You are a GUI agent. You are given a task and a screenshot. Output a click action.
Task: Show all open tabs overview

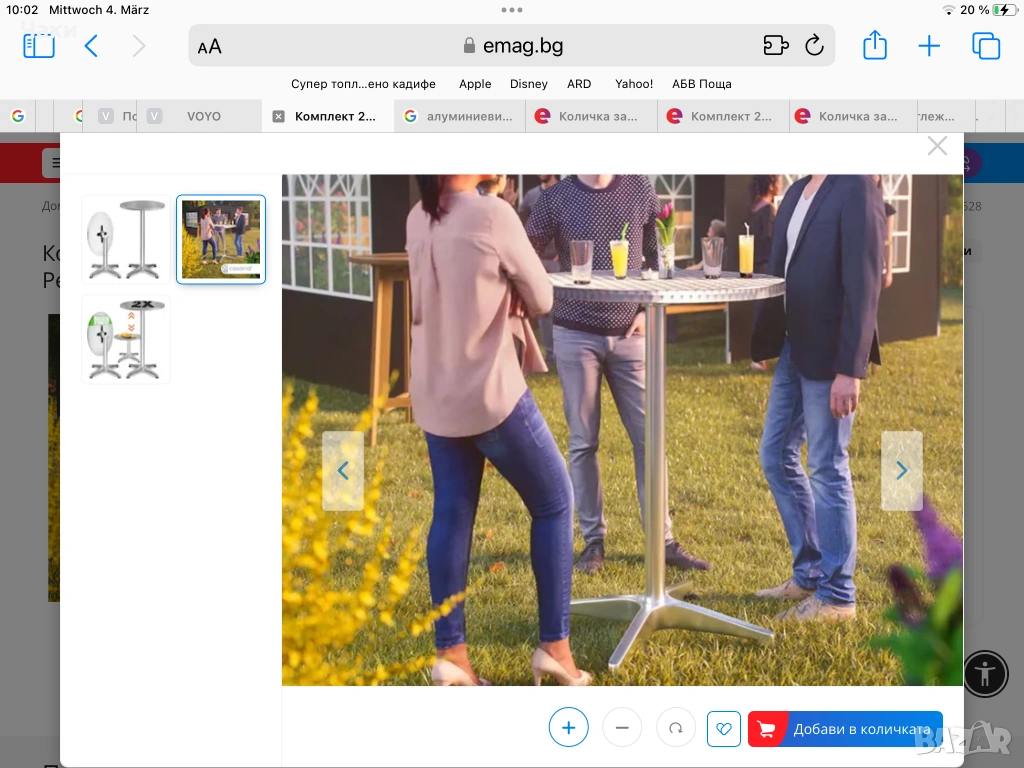click(x=985, y=46)
